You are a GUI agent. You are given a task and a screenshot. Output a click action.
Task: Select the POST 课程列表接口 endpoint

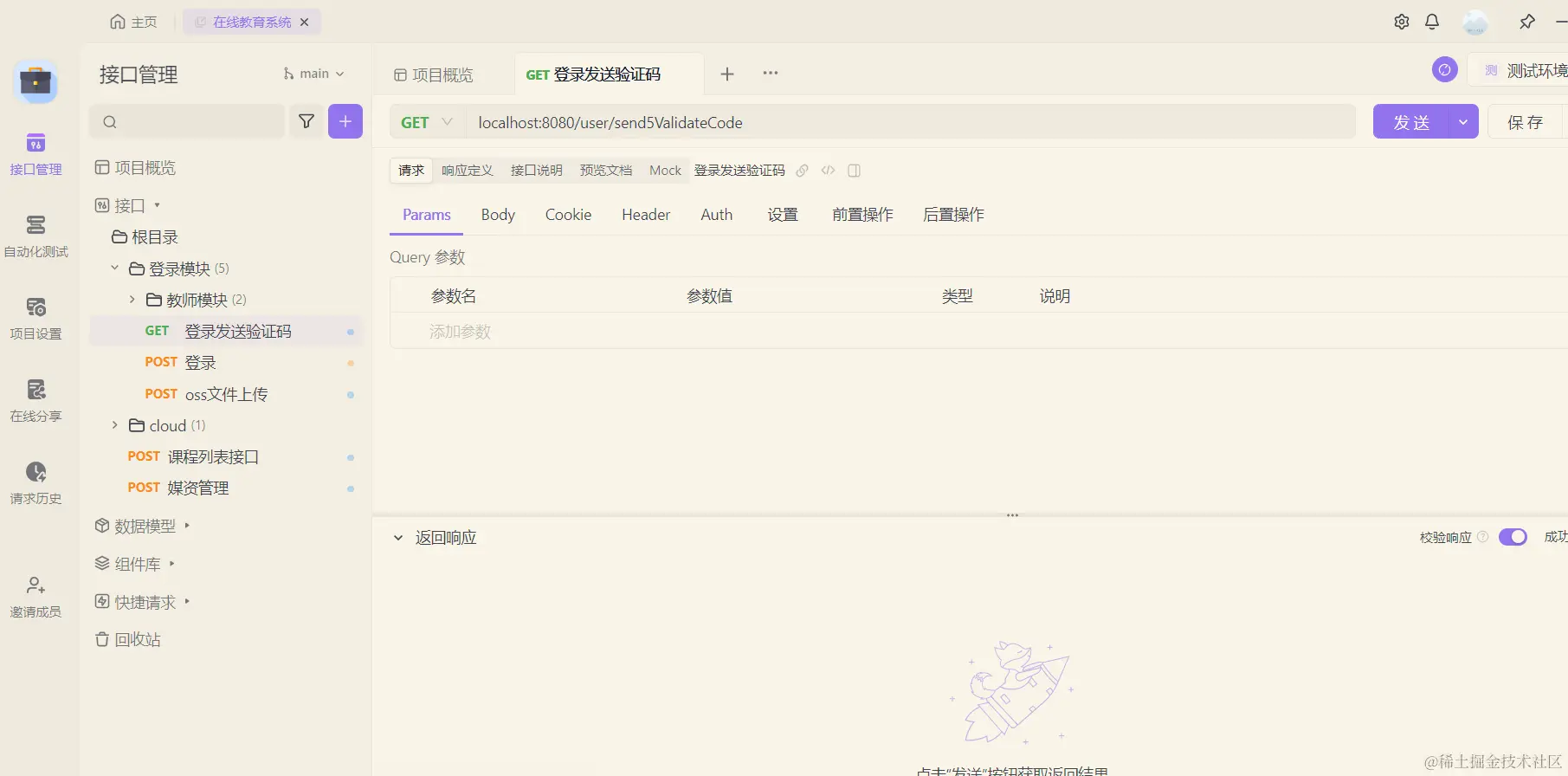tap(227, 456)
